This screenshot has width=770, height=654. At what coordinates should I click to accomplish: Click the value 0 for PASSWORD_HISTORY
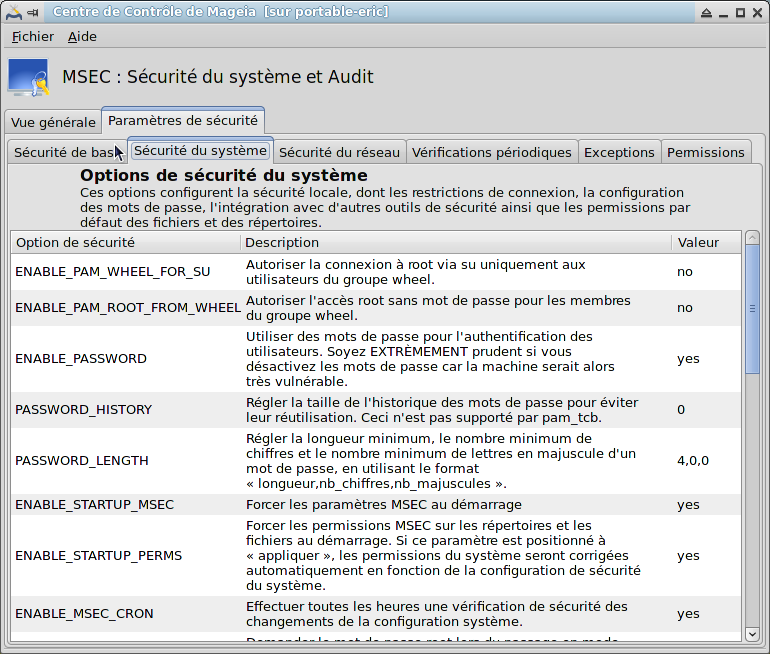(x=681, y=410)
